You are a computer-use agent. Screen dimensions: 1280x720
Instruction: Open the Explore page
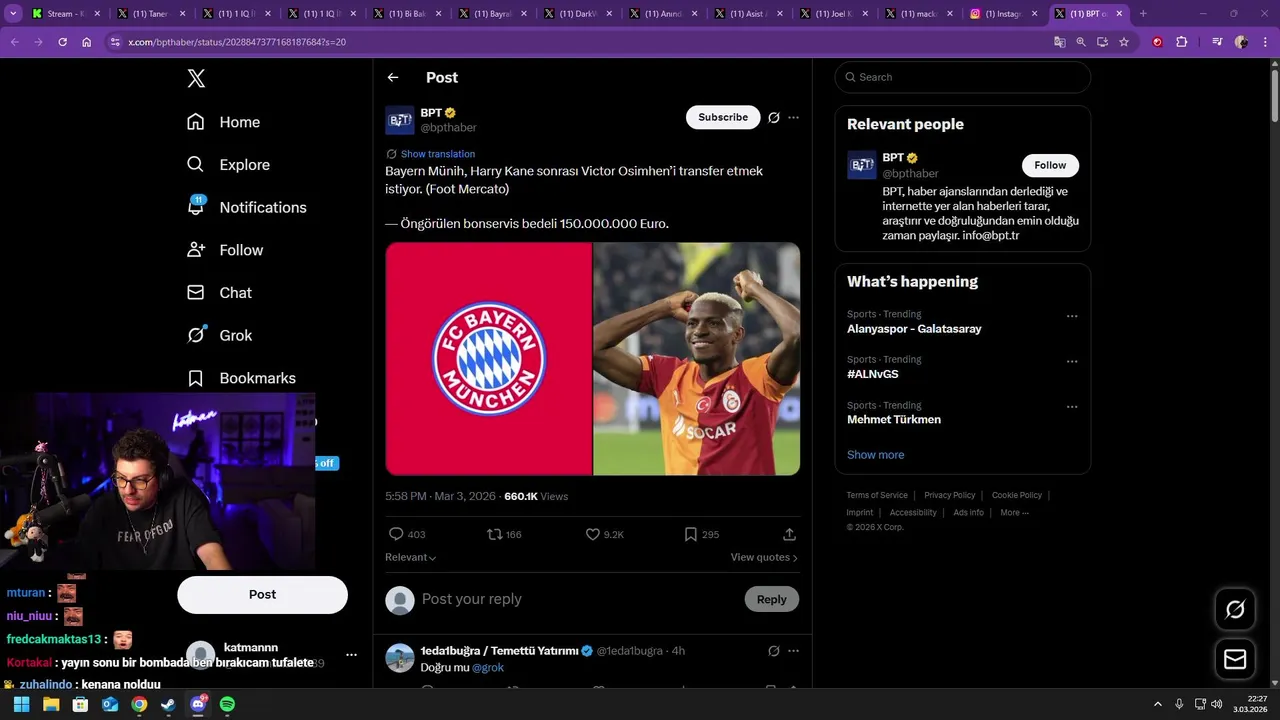coord(228,165)
